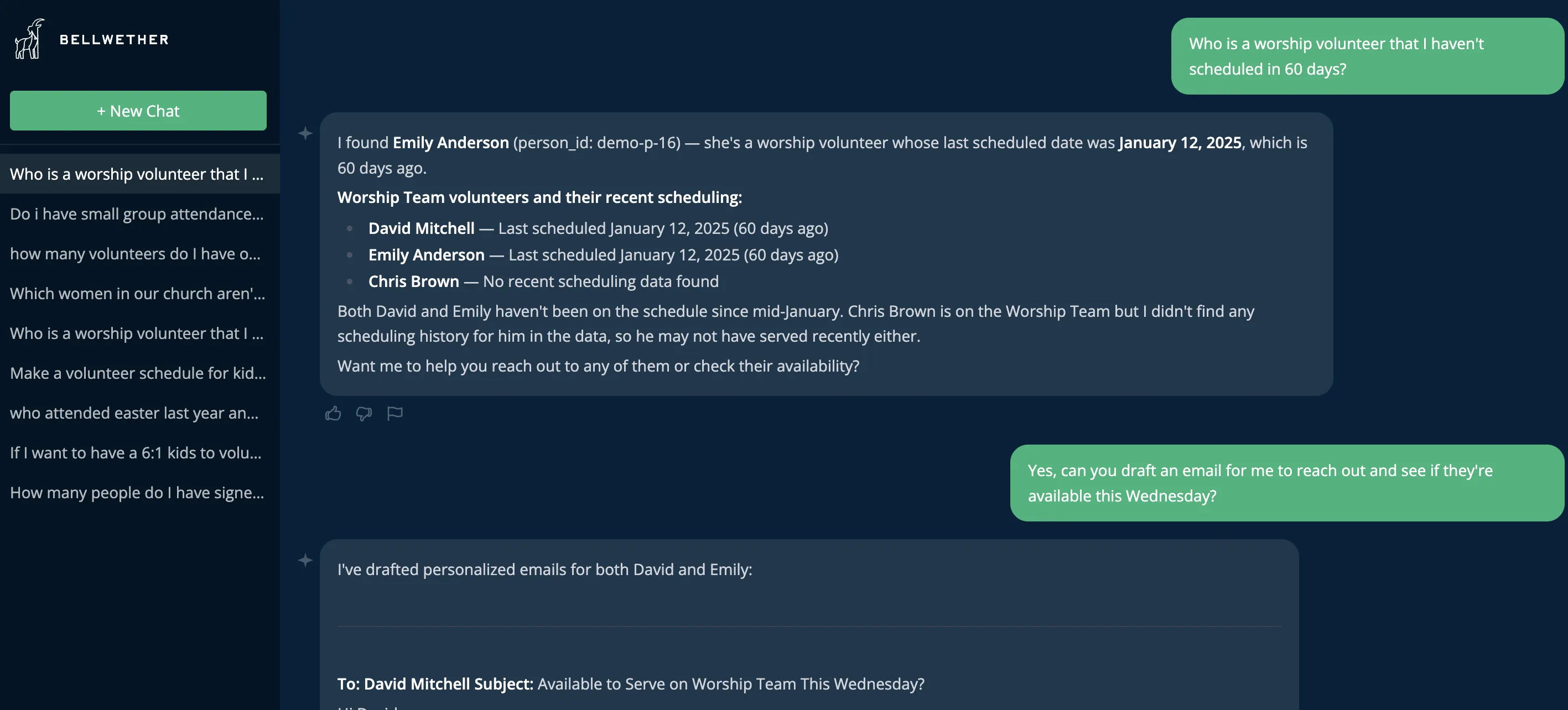Open the 'How many people signed' chat
The width and height of the screenshot is (1568, 710).
[x=138, y=492]
